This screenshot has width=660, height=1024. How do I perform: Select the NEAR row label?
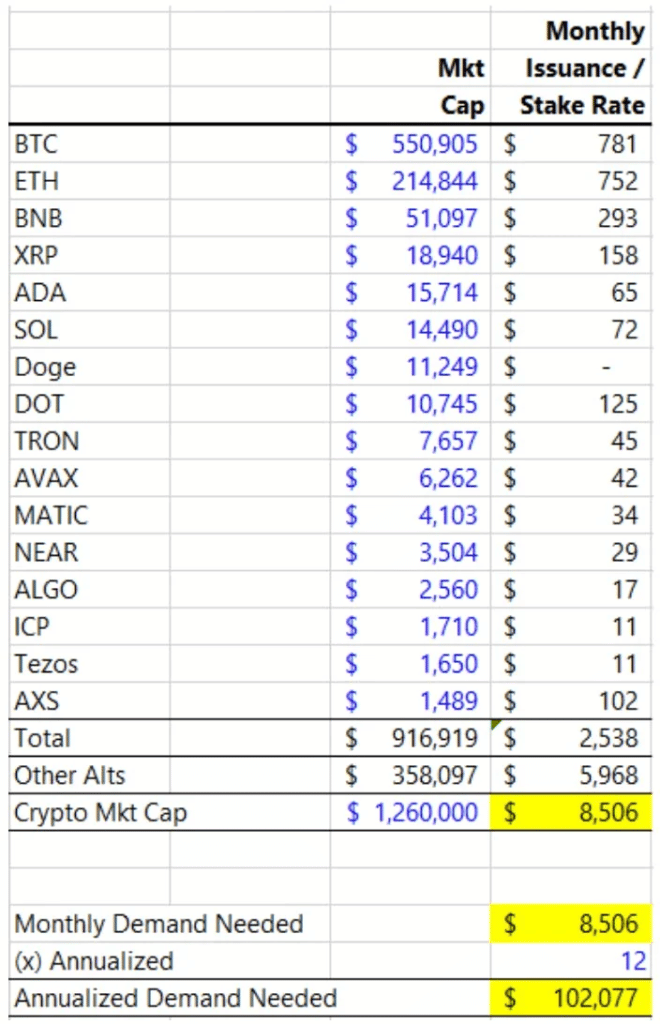(x=46, y=553)
